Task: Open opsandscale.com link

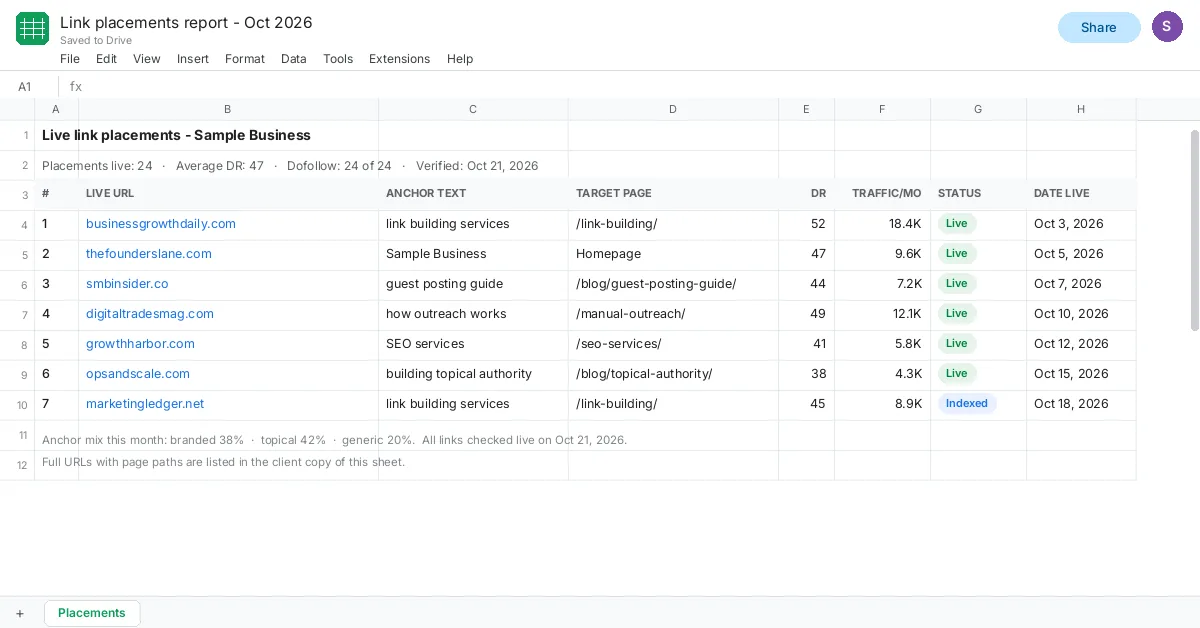Action: pyautogui.click(x=138, y=374)
